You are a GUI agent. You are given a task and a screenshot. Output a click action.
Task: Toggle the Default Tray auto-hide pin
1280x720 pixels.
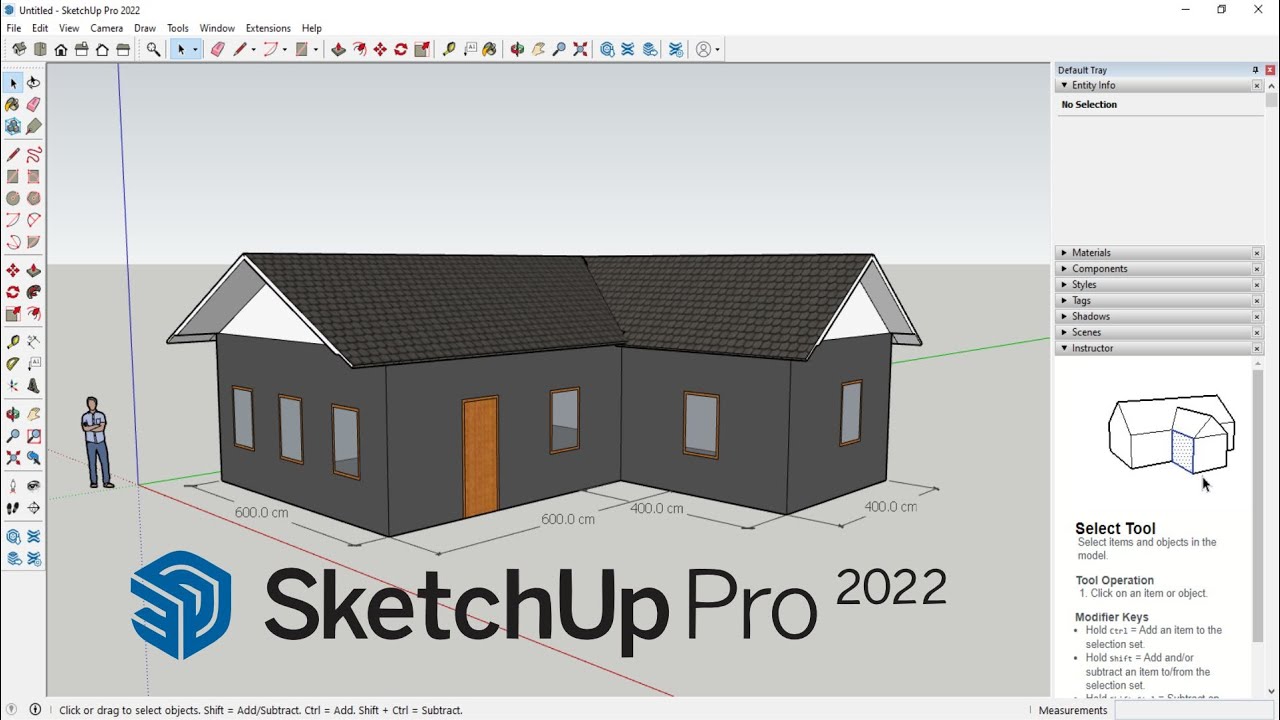click(x=1253, y=69)
